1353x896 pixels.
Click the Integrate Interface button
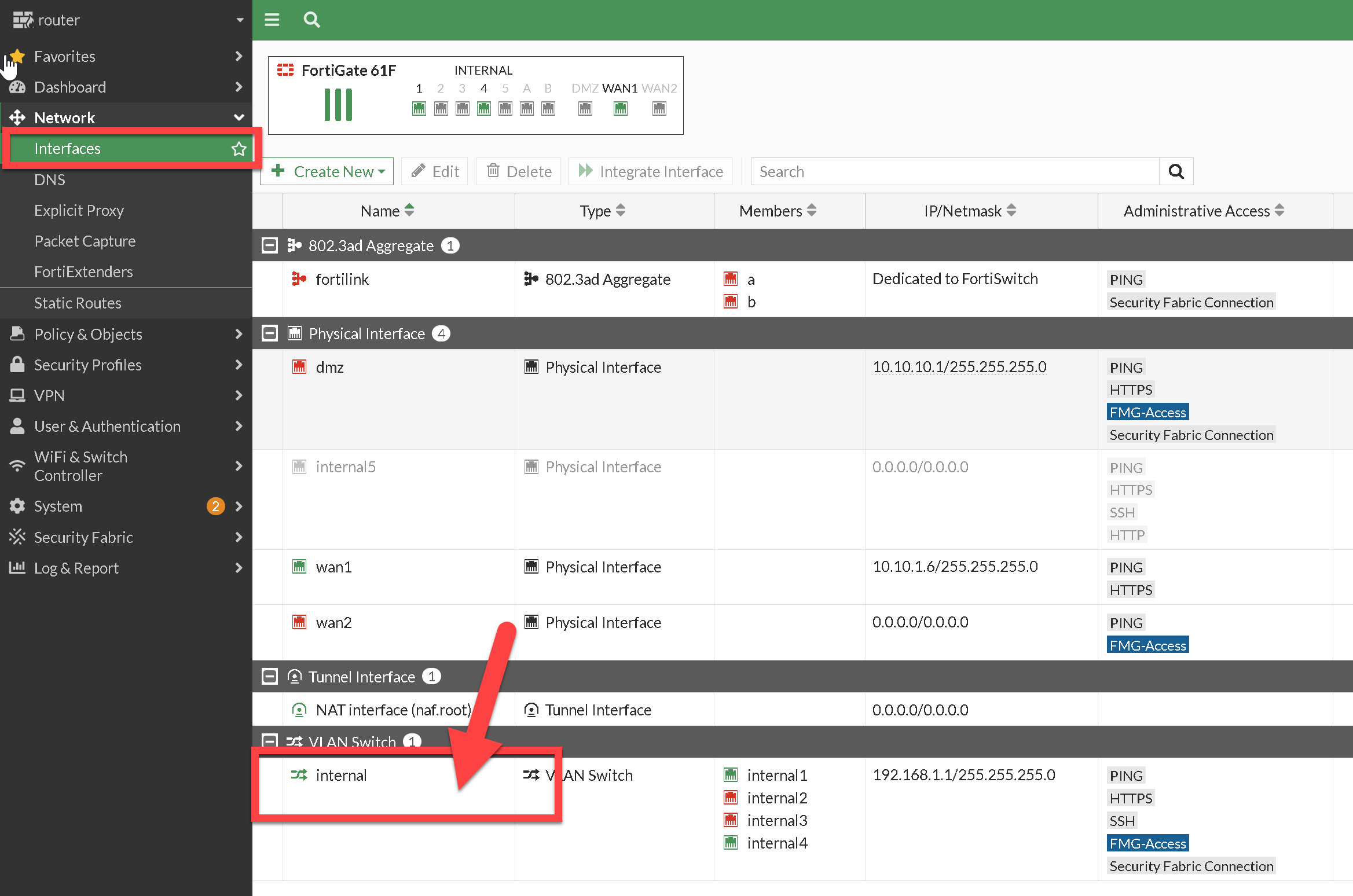pyautogui.click(x=650, y=171)
